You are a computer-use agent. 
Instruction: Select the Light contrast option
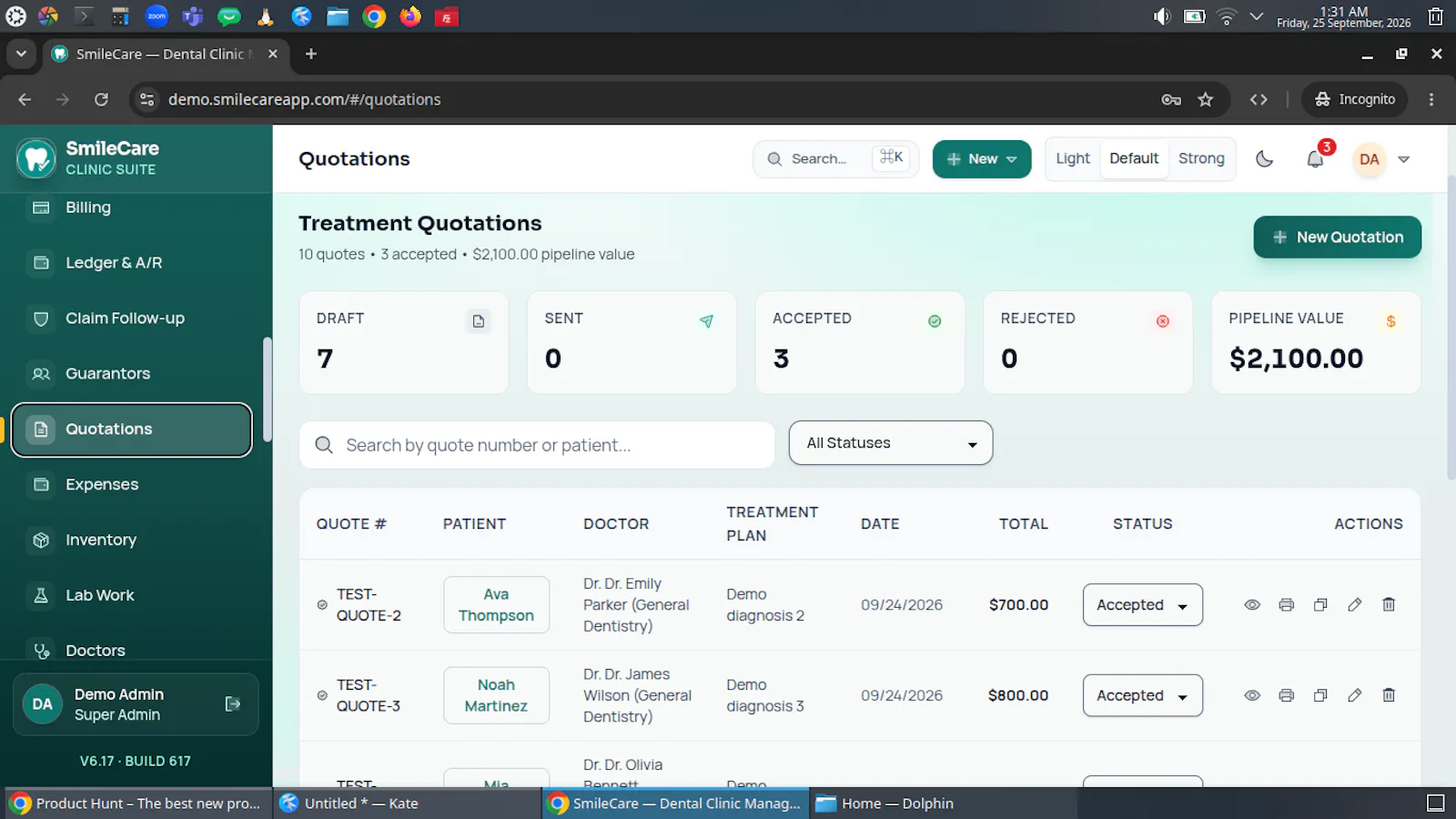1073,159
